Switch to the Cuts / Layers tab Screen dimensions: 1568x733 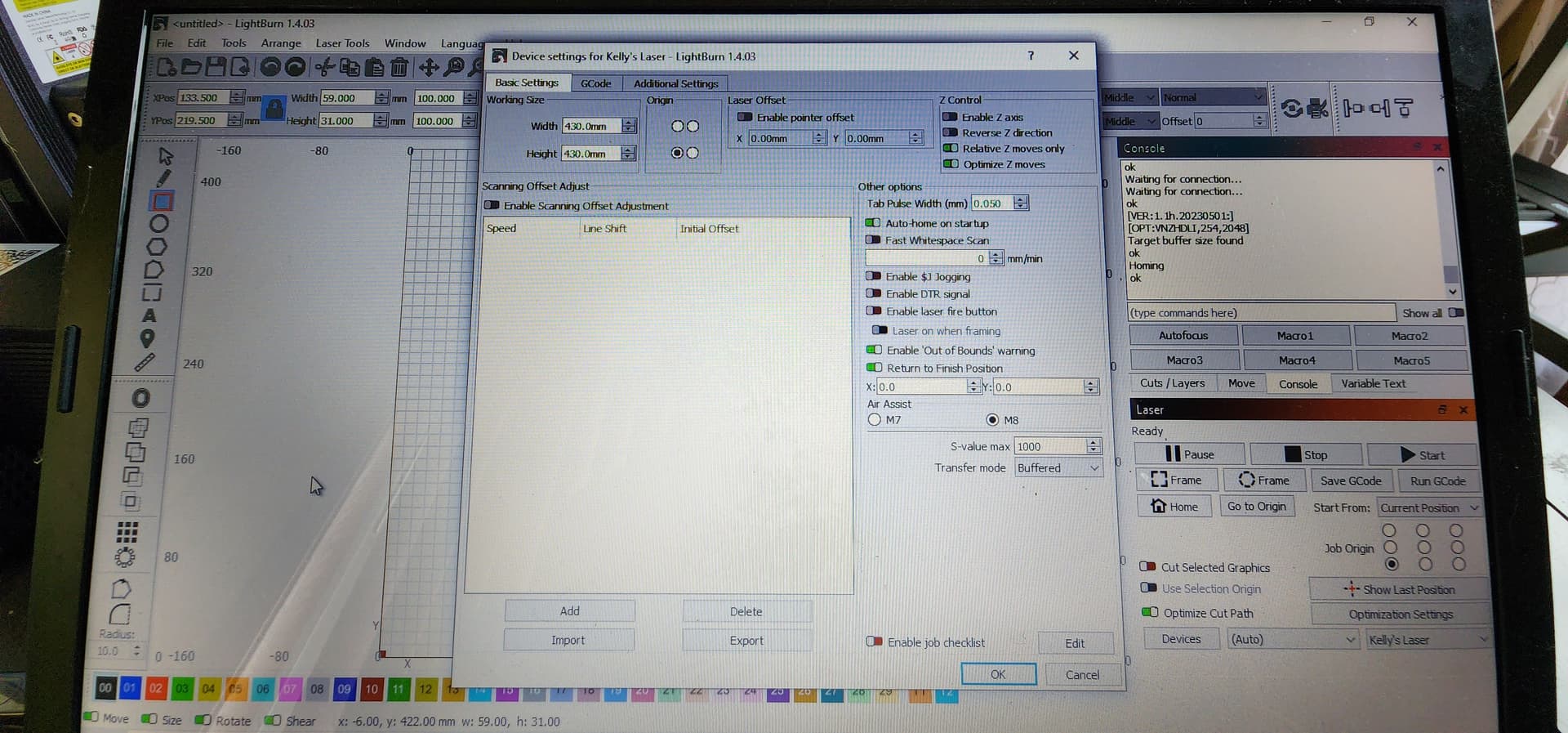tap(1172, 382)
